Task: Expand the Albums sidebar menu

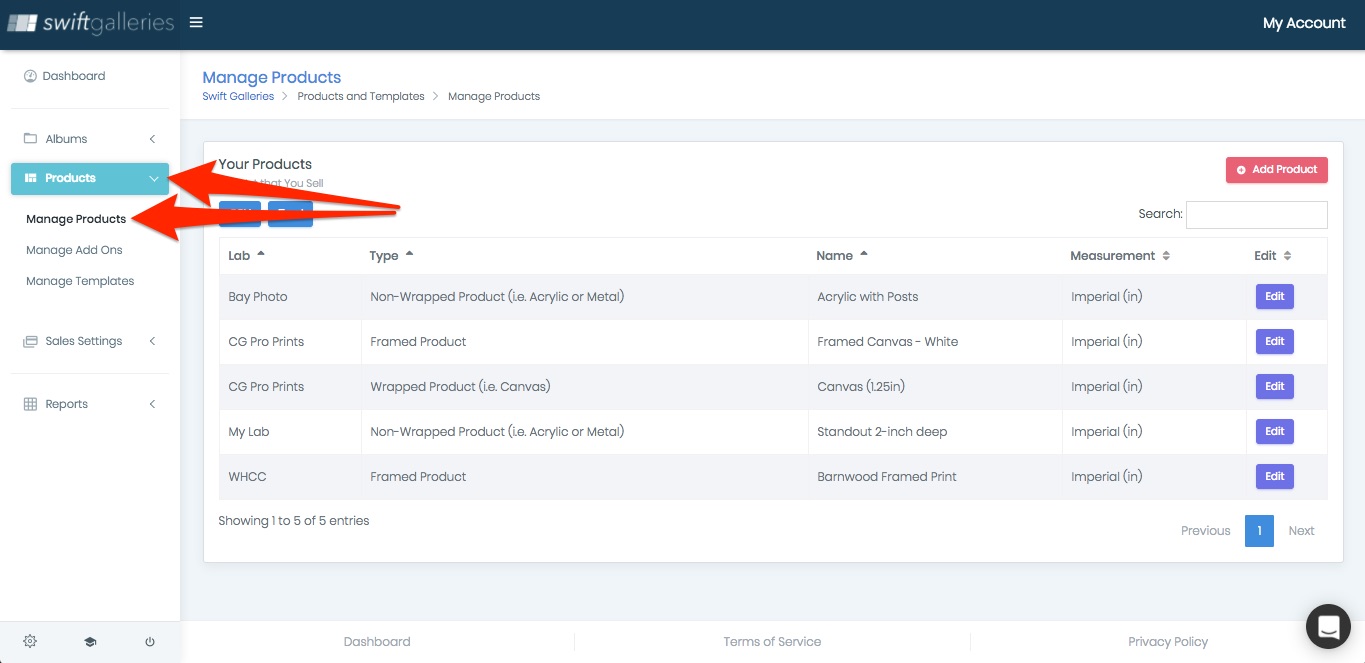Action: pyautogui.click(x=90, y=139)
